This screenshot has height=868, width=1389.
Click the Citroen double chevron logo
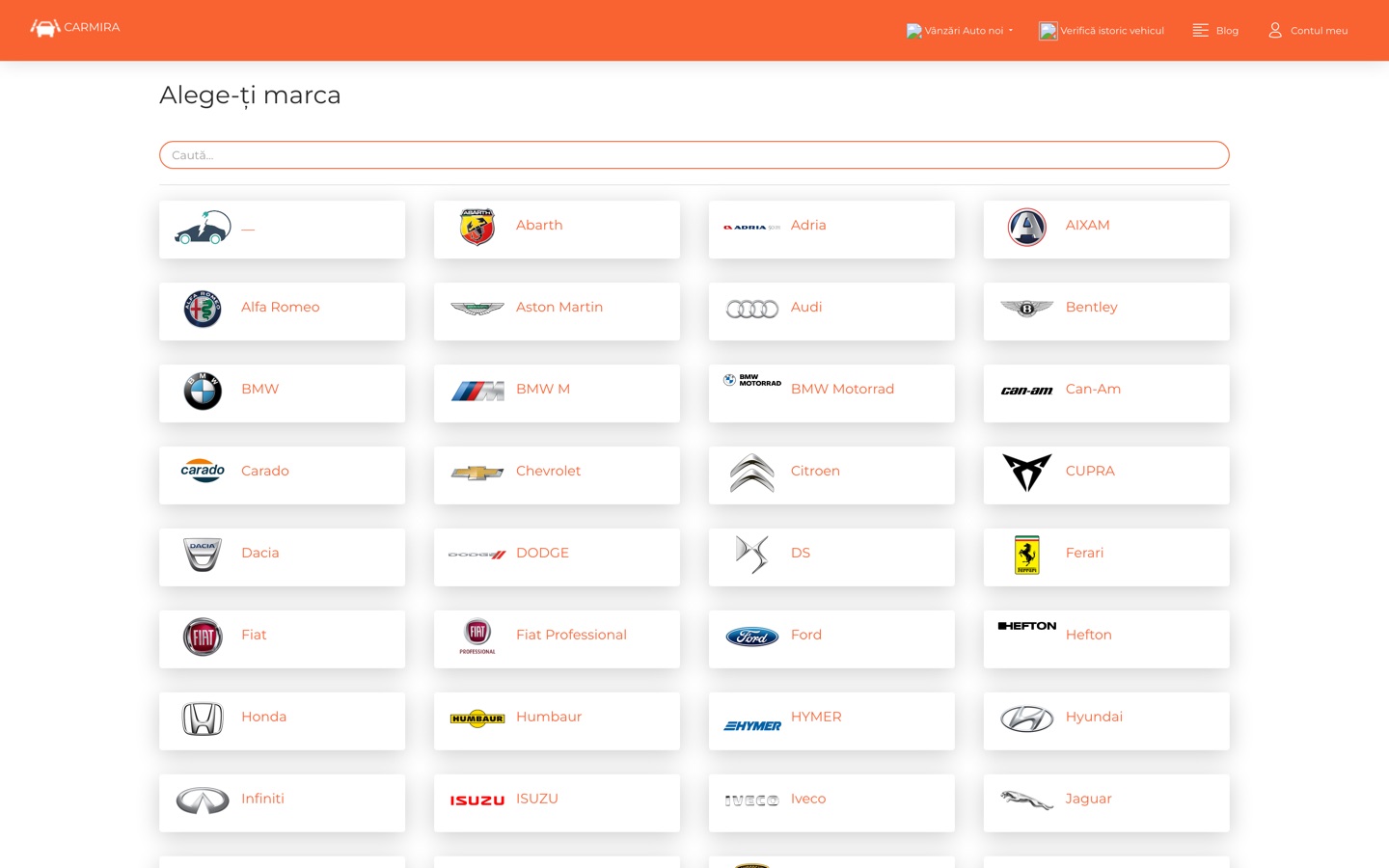coord(752,474)
